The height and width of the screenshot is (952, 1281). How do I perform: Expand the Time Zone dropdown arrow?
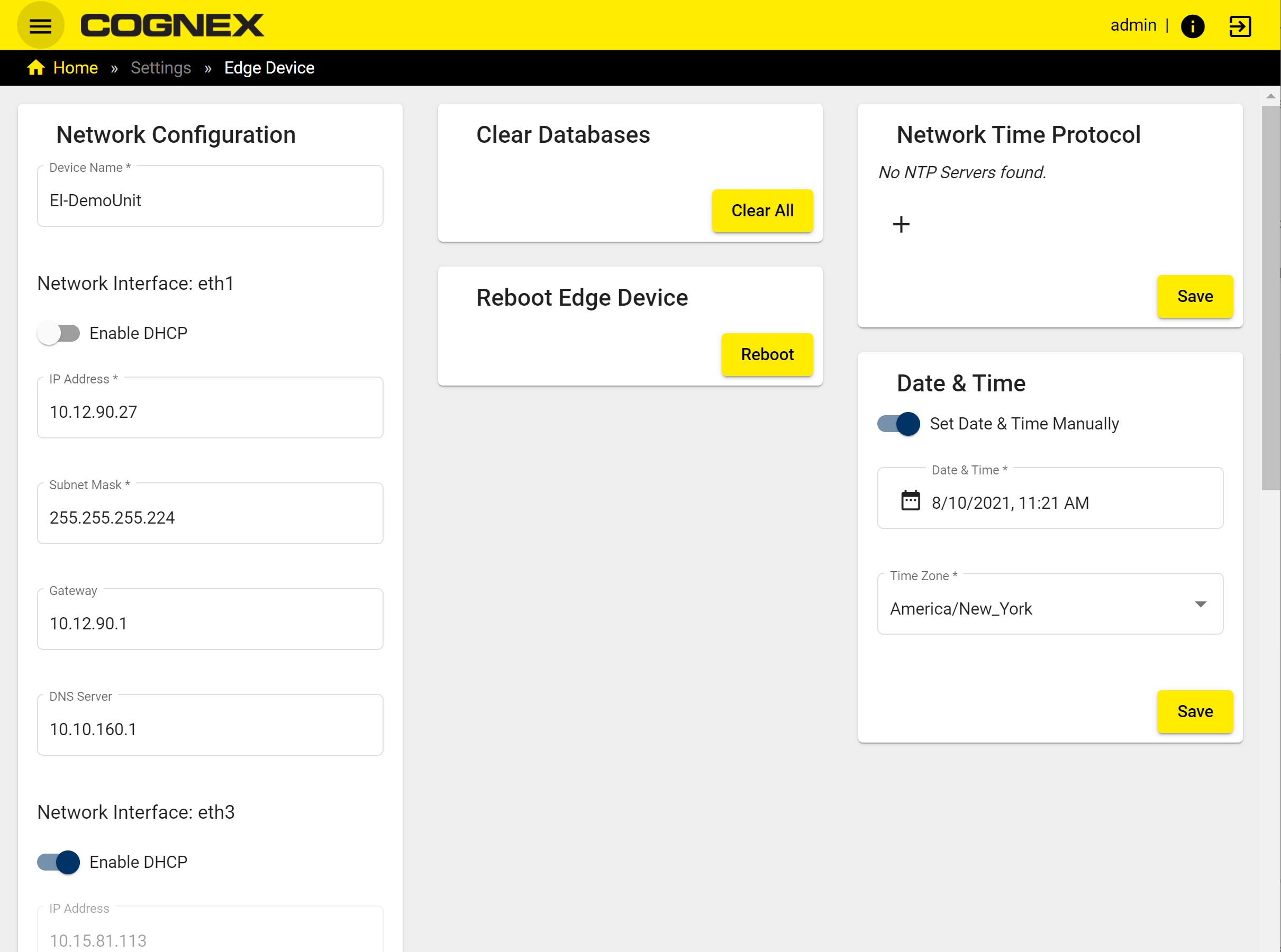point(1200,605)
